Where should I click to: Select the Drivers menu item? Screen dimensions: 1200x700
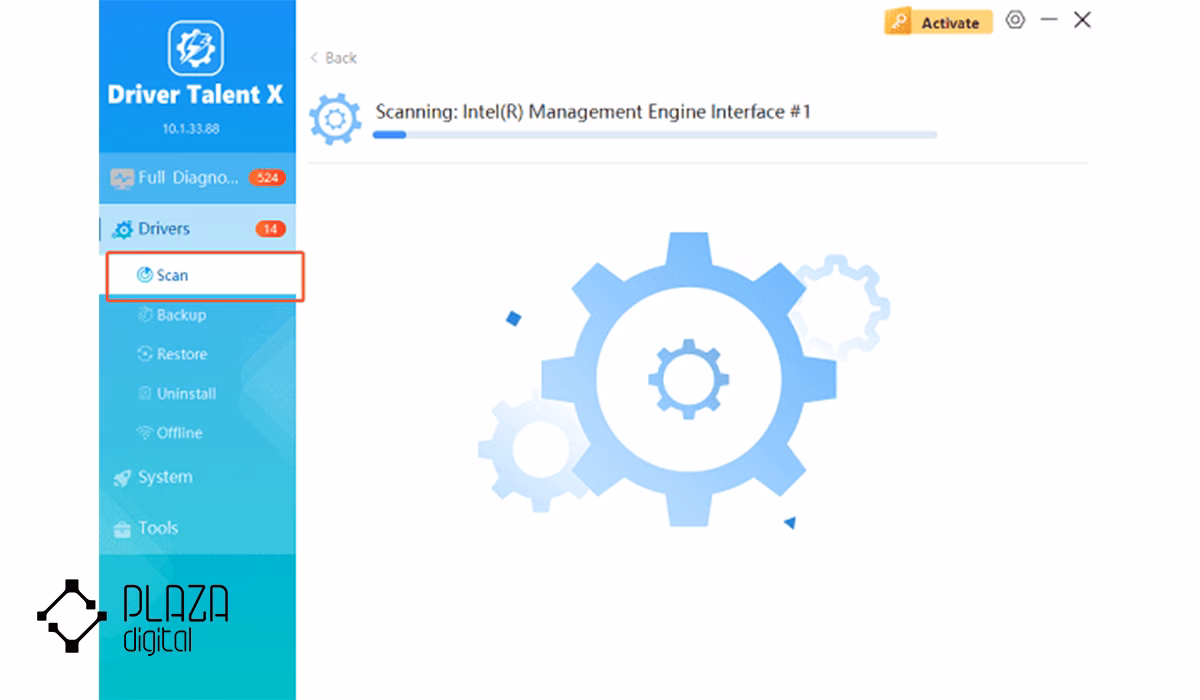(197, 229)
